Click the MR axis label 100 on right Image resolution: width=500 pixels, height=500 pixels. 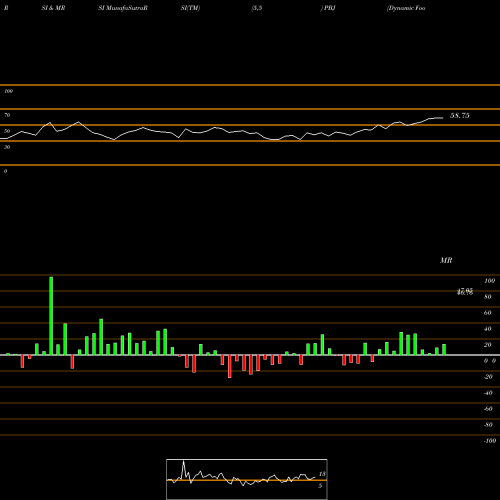coord(489,281)
